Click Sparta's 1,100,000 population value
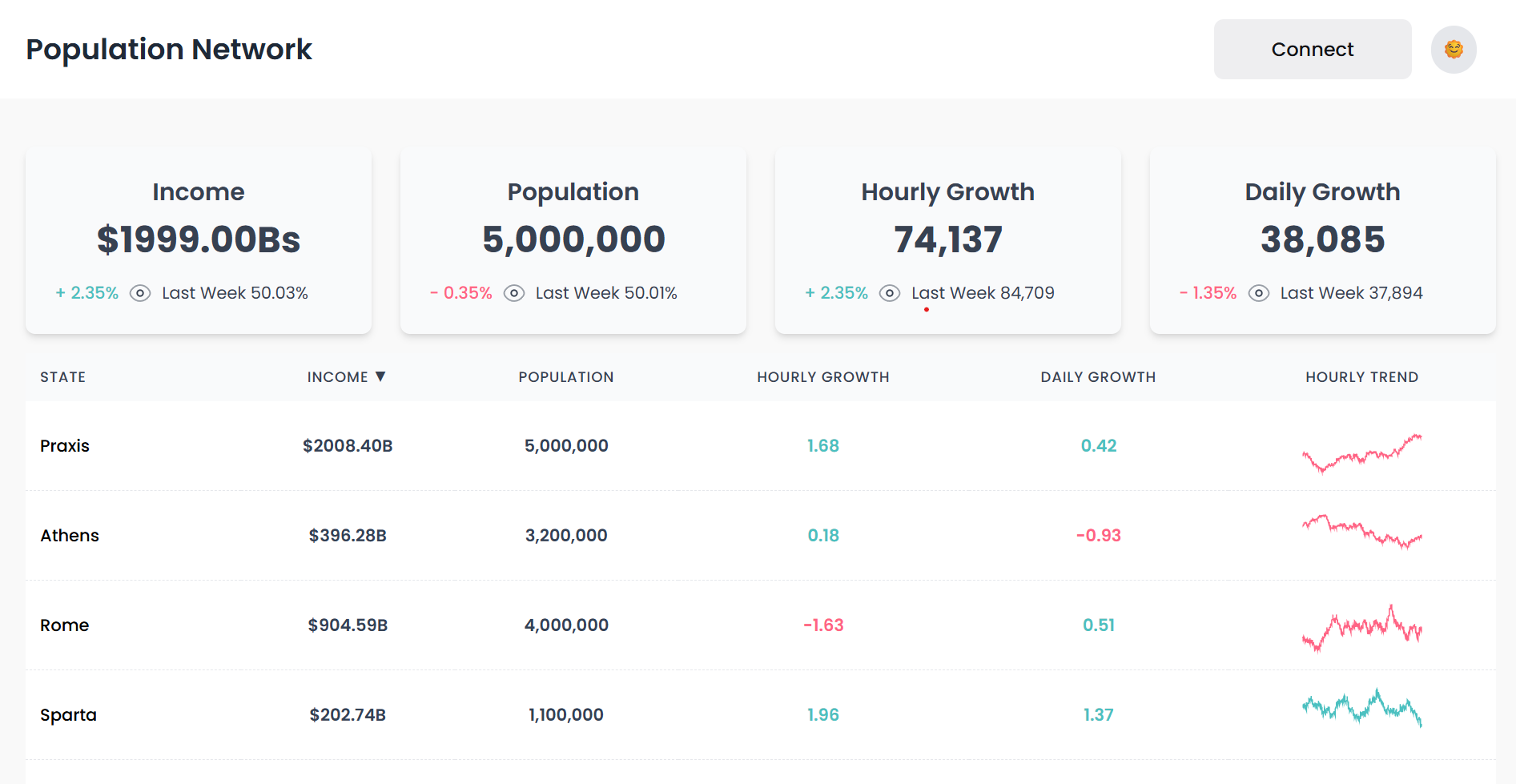Viewport: 1516px width, 784px height. [x=566, y=715]
